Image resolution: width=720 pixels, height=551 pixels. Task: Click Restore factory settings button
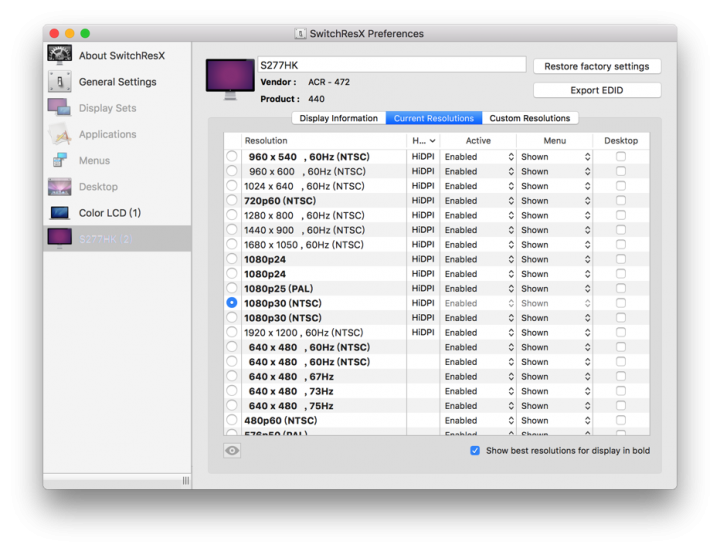[x=597, y=66]
